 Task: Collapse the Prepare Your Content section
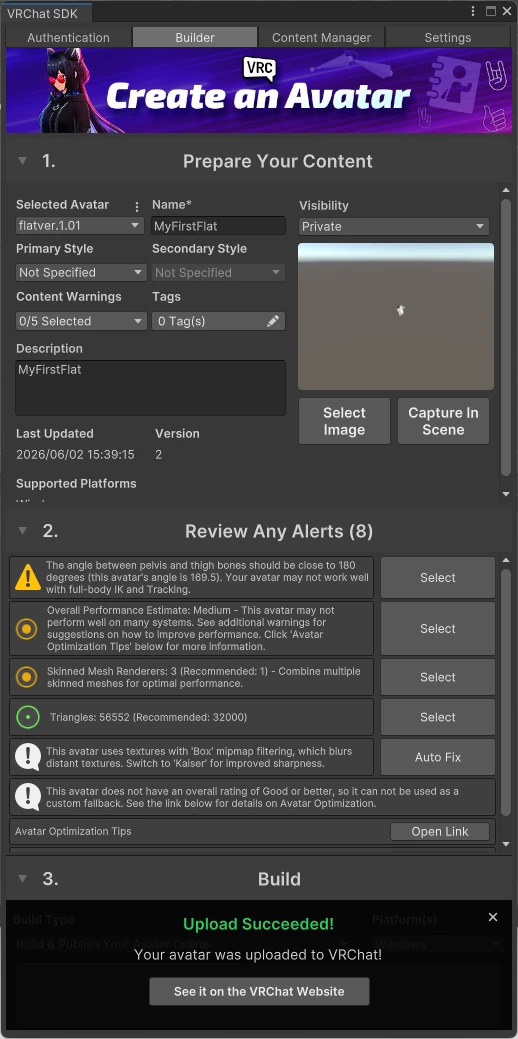pos(23,161)
